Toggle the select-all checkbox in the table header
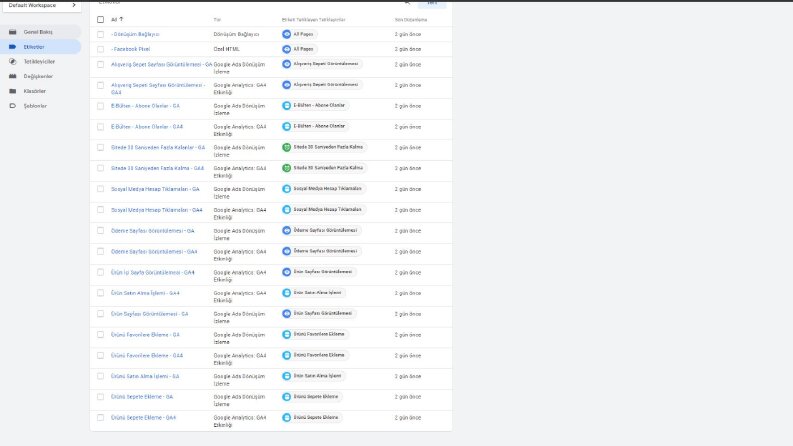 click(100, 19)
